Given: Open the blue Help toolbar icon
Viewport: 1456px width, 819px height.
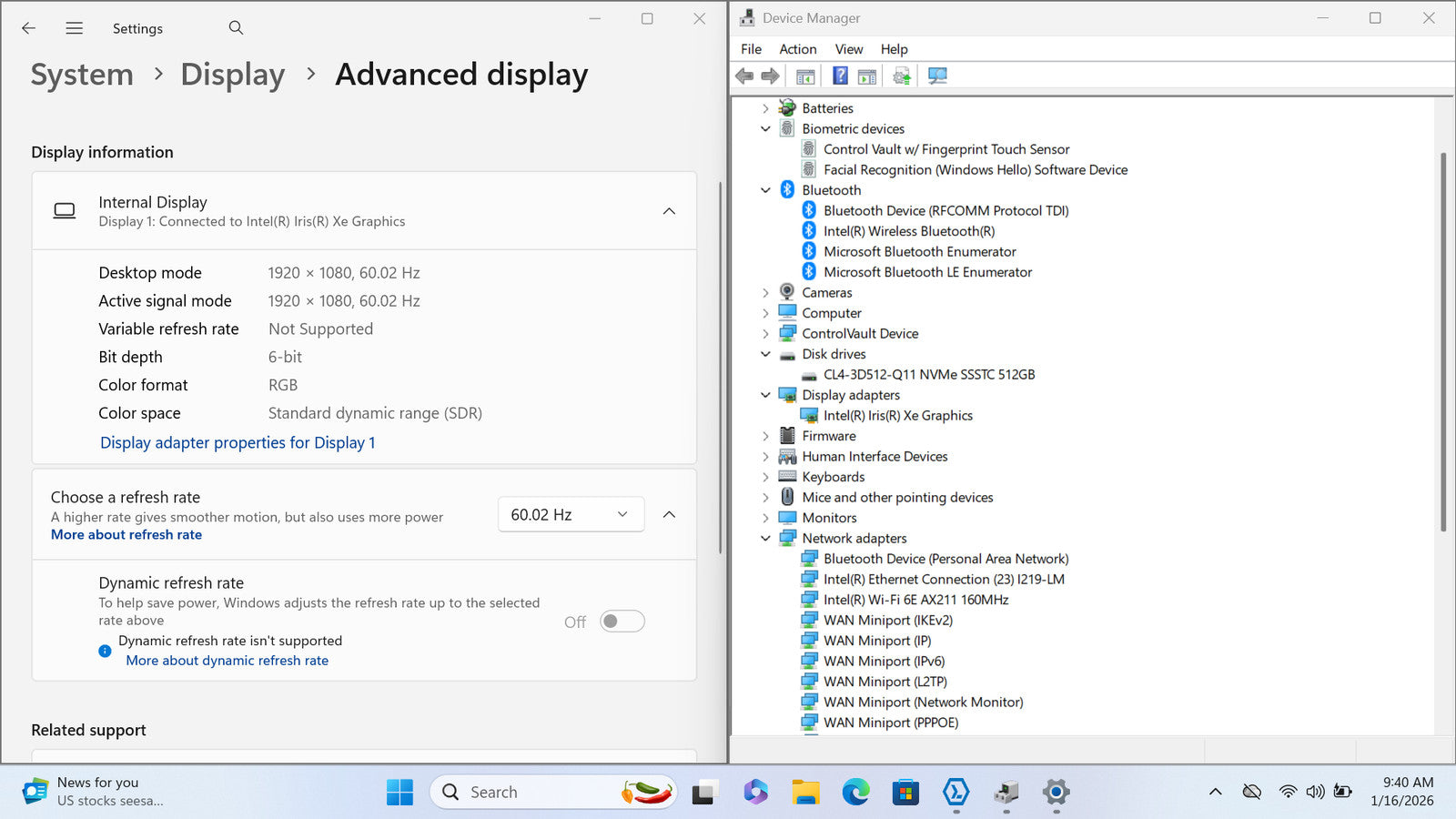Looking at the screenshot, I should coord(840,76).
